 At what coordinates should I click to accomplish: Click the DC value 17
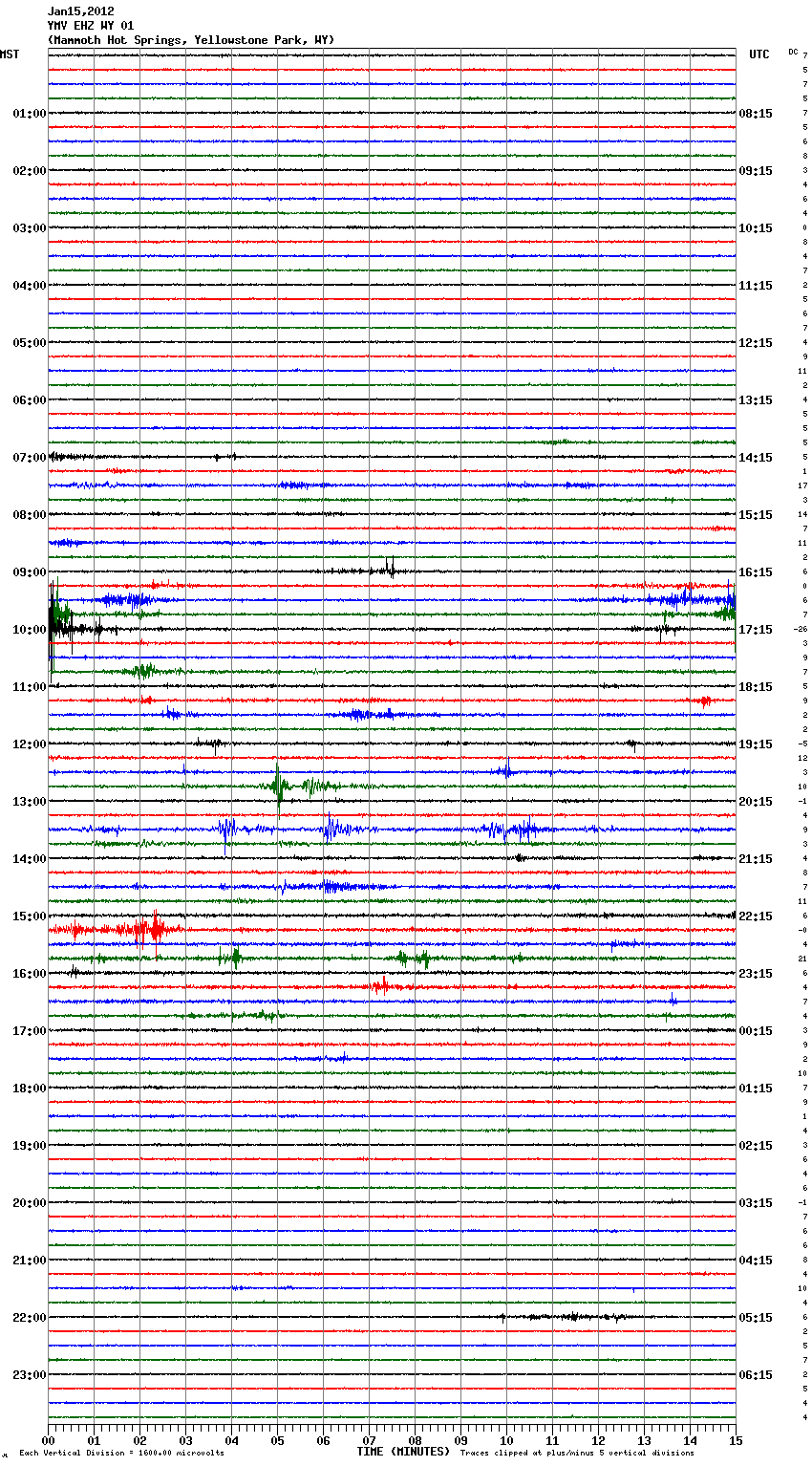tap(802, 485)
